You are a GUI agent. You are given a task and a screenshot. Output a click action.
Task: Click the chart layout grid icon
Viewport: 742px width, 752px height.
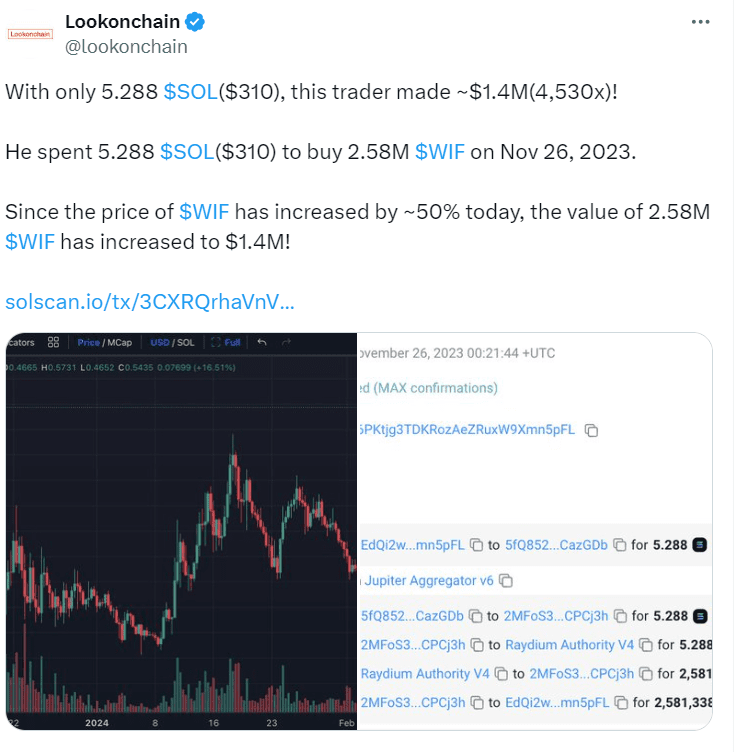pyautogui.click(x=53, y=342)
